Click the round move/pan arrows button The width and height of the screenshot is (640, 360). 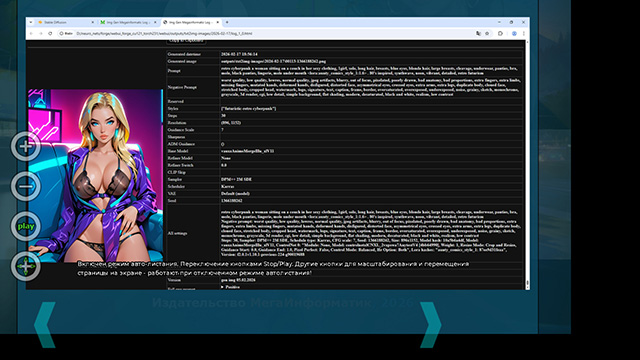(25, 266)
